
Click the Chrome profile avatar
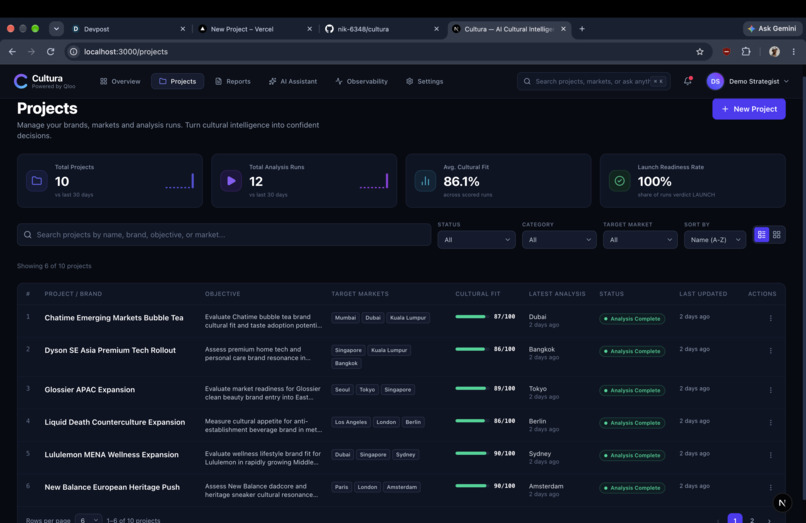774,51
